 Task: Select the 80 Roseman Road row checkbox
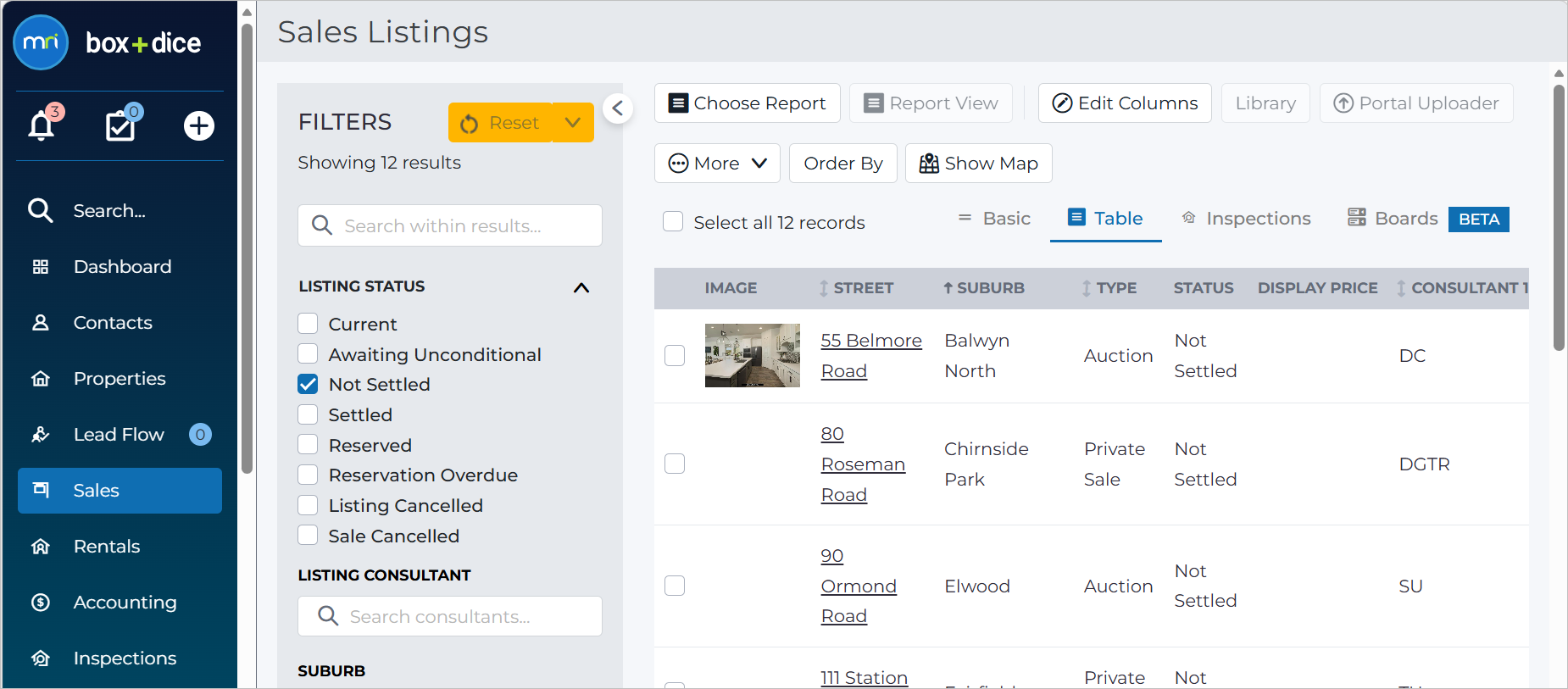click(675, 464)
